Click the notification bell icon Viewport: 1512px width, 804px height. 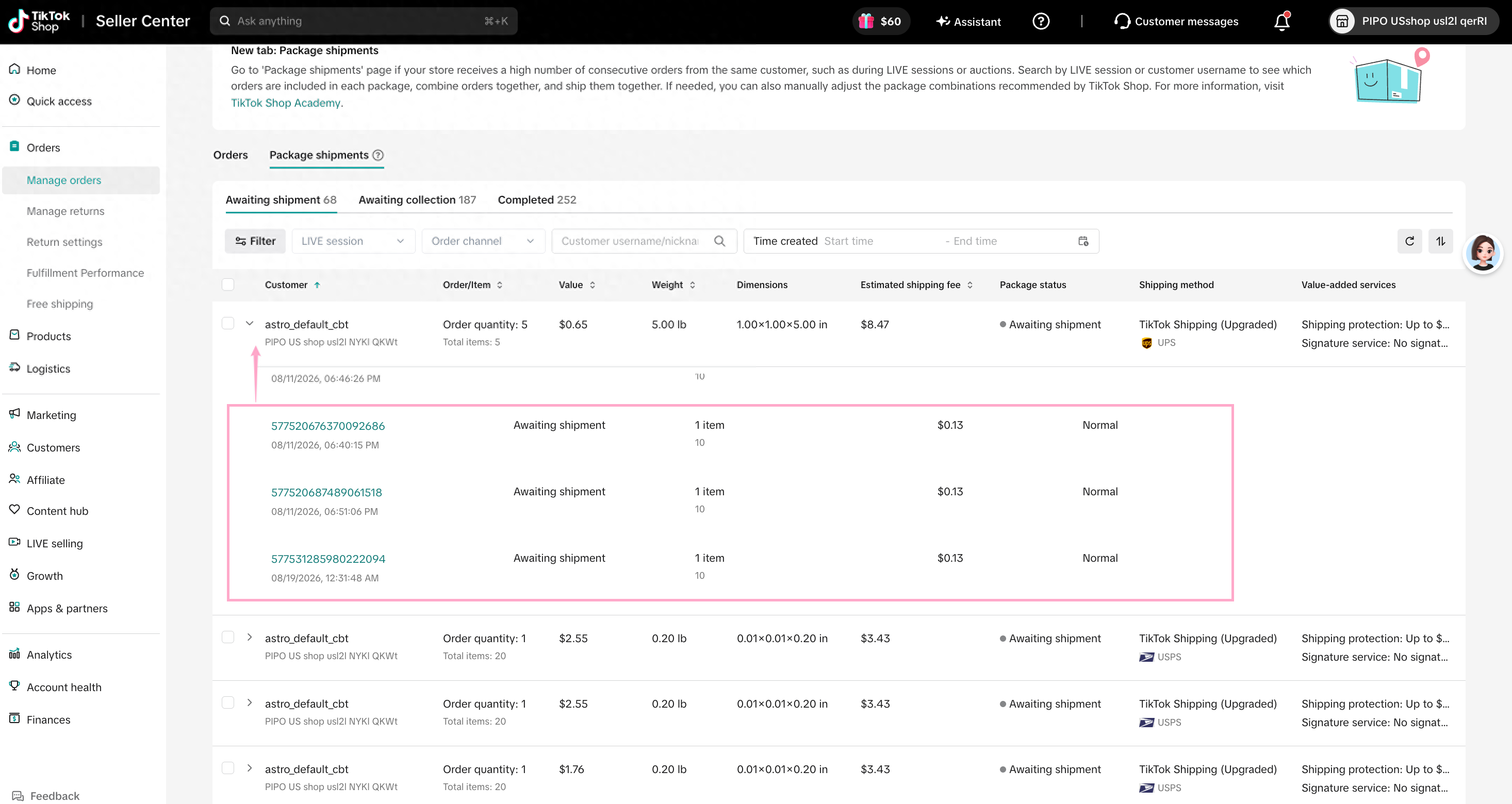(1281, 21)
